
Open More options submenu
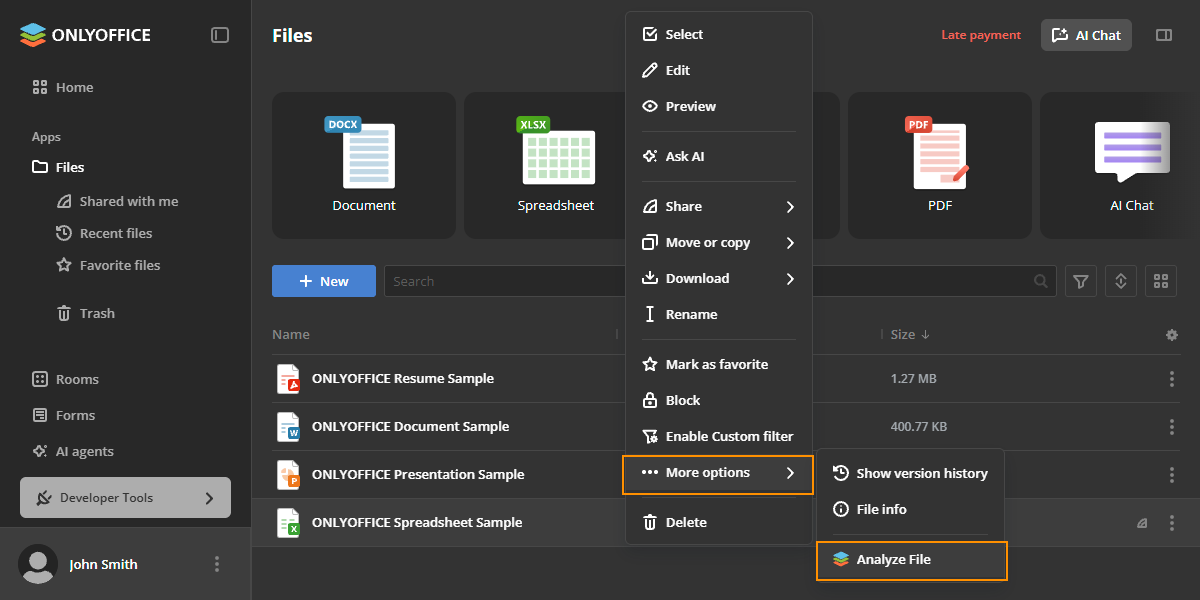(x=718, y=474)
